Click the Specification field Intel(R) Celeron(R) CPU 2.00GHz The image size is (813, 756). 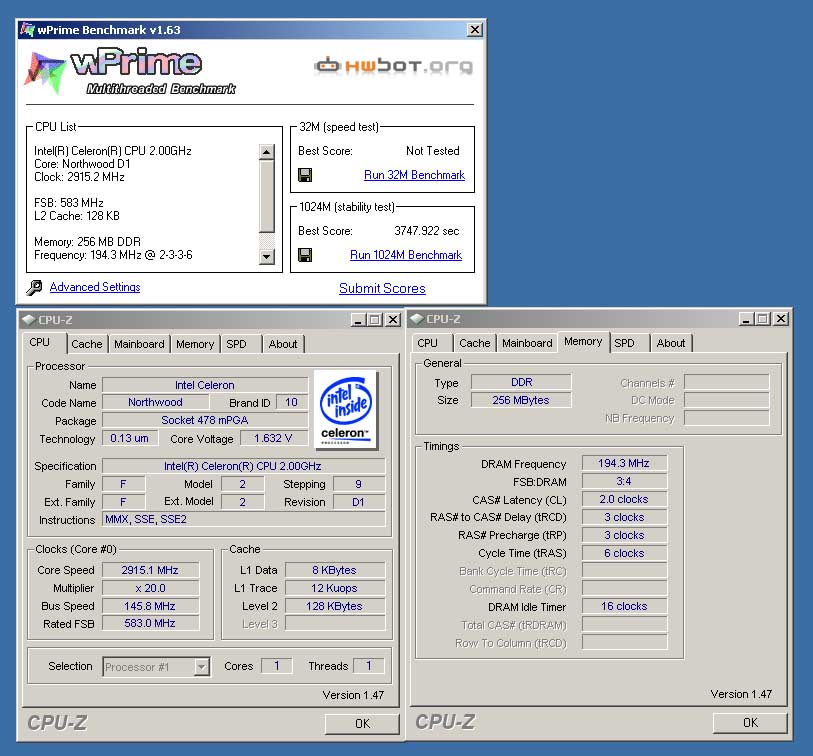click(243, 466)
